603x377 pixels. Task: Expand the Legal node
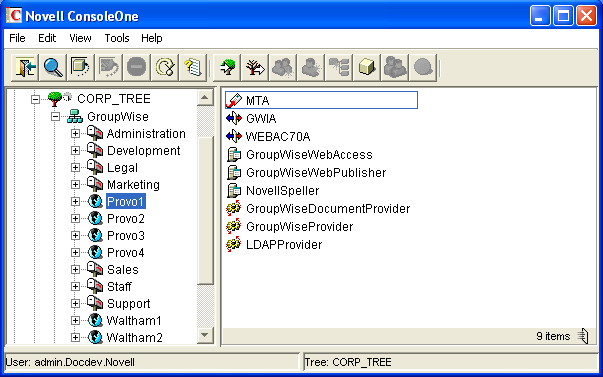coord(75,167)
